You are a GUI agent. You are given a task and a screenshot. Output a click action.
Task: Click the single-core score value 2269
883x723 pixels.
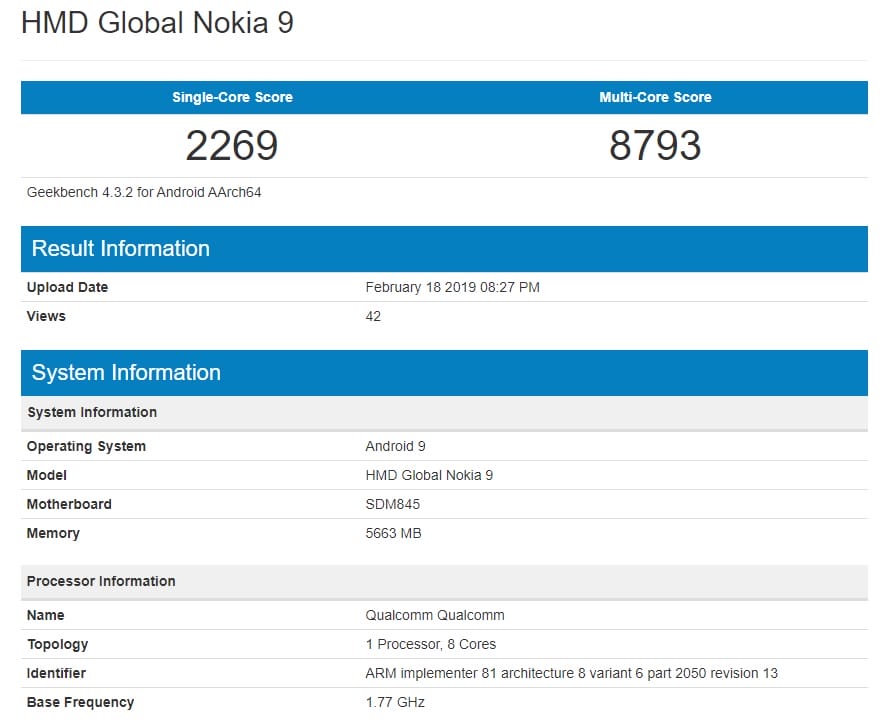point(232,146)
